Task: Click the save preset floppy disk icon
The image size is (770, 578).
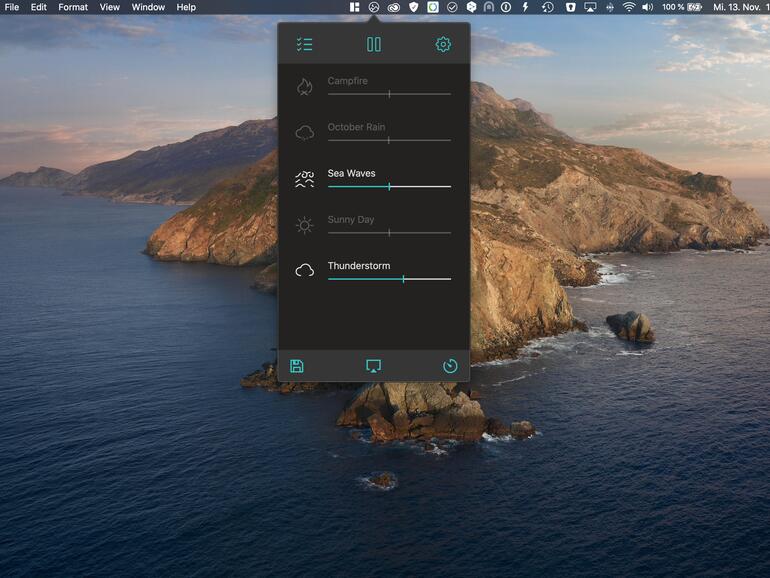Action: click(x=297, y=366)
